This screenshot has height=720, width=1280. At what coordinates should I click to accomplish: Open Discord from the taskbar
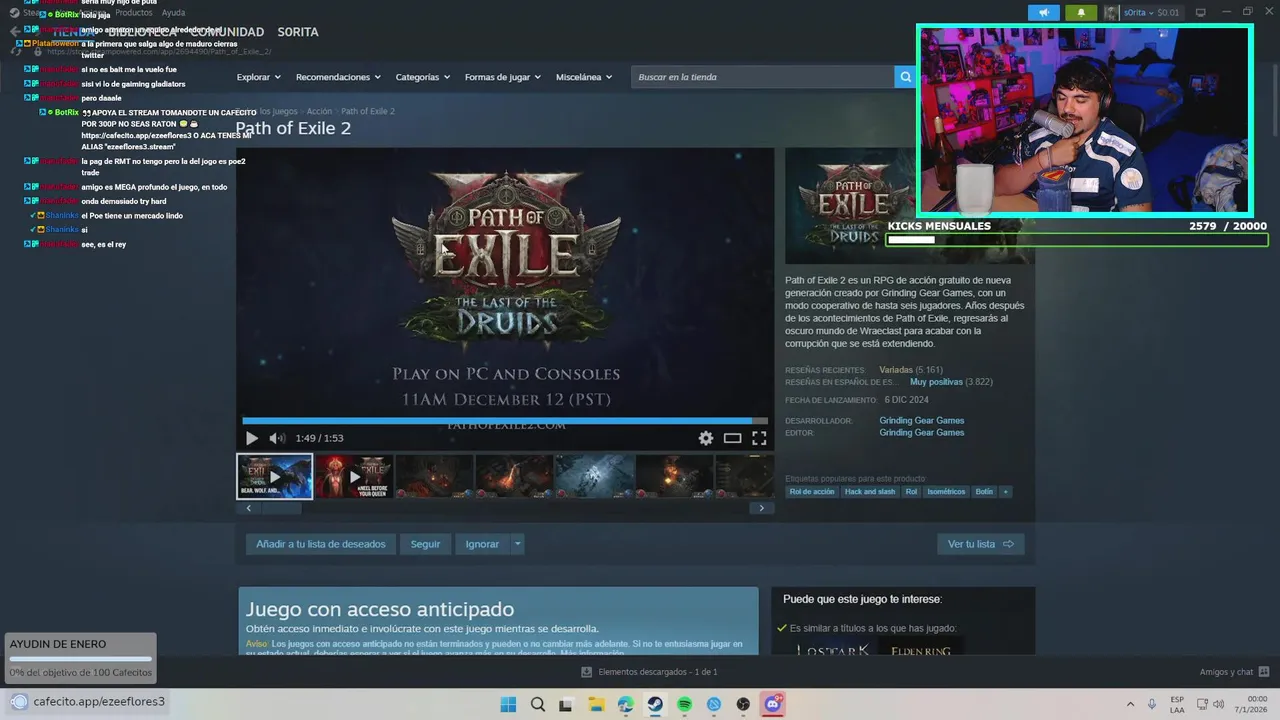772,704
